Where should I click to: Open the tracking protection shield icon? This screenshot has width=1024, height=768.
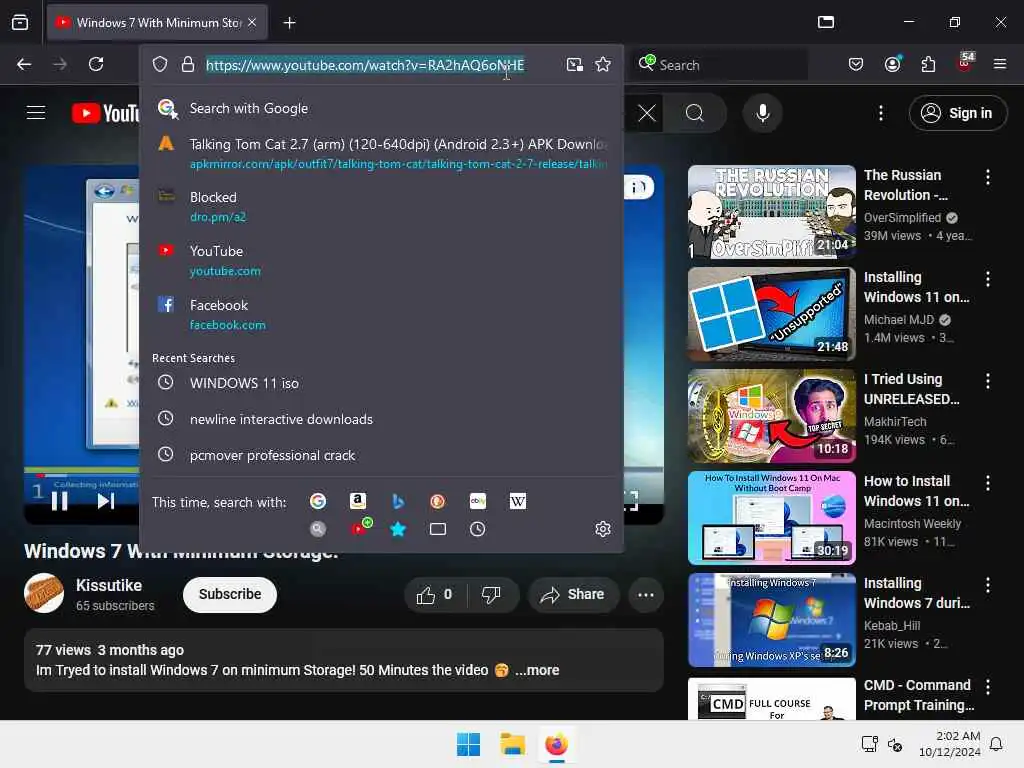tap(160, 64)
